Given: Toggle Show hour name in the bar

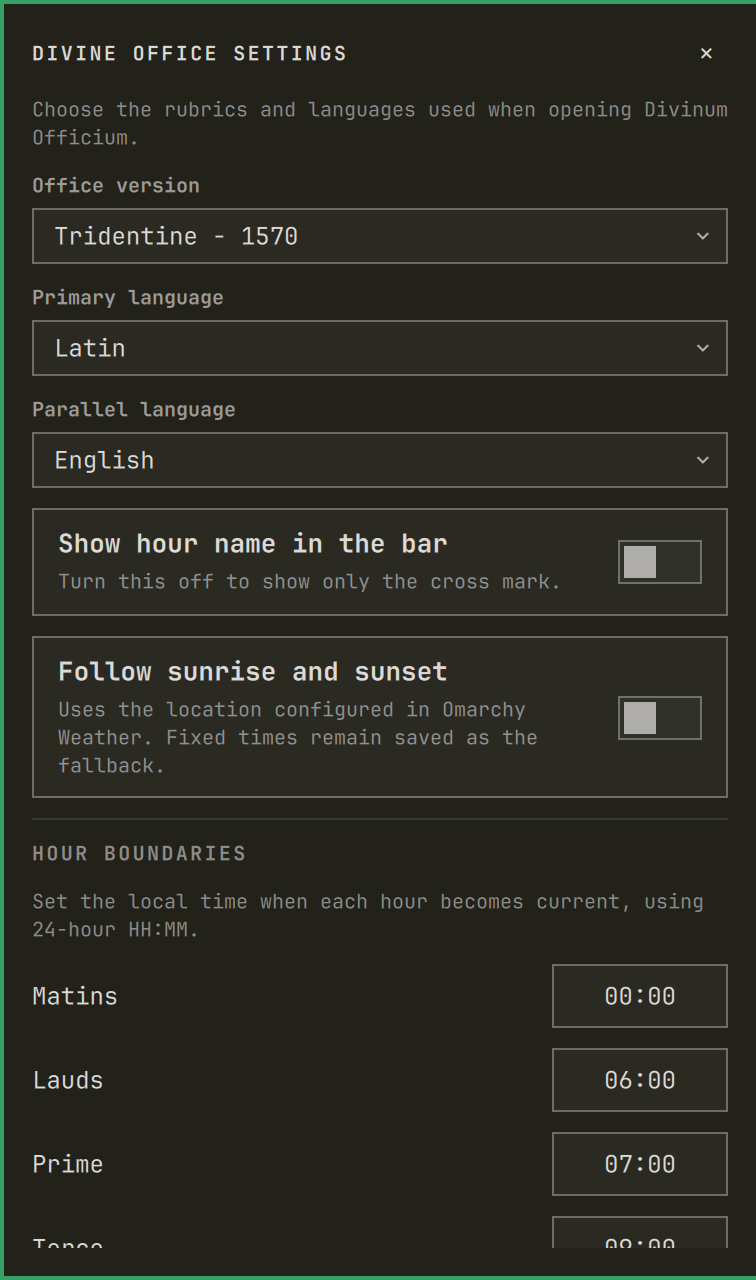Looking at the screenshot, I should (660, 562).
